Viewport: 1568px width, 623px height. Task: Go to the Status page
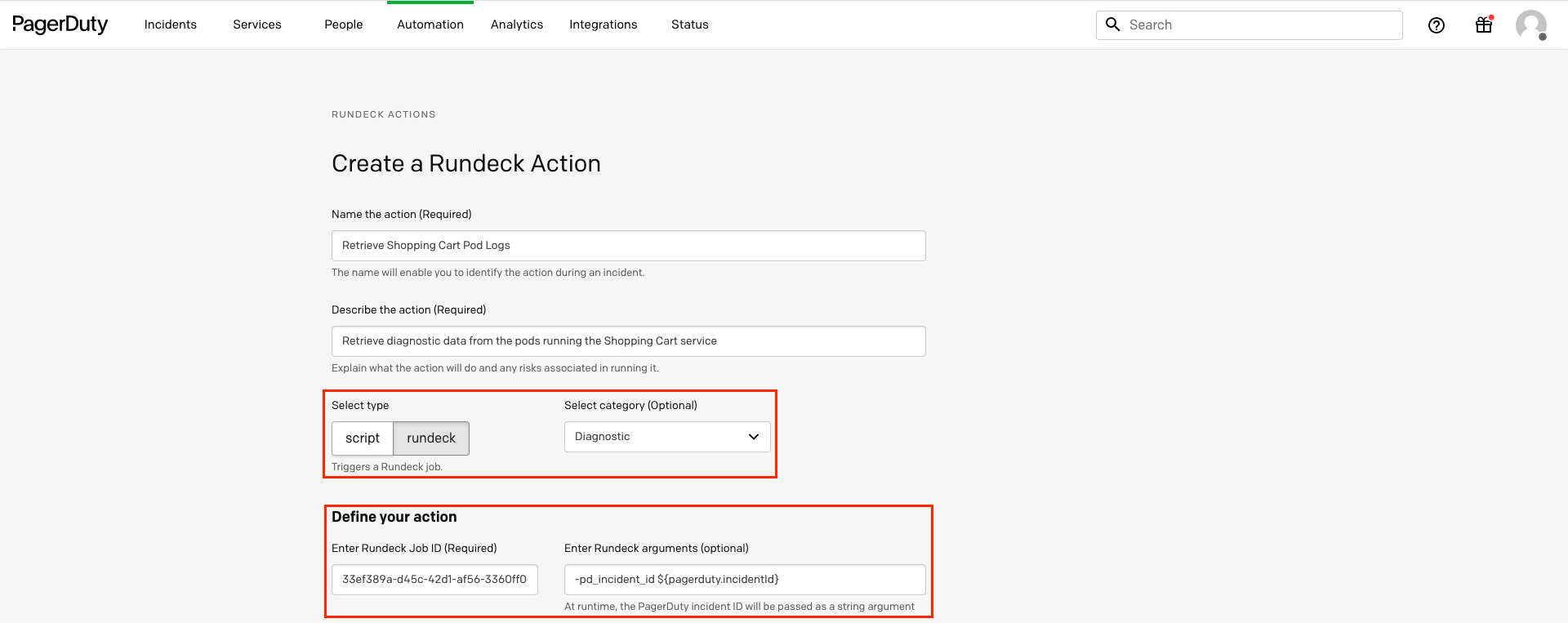tap(690, 24)
